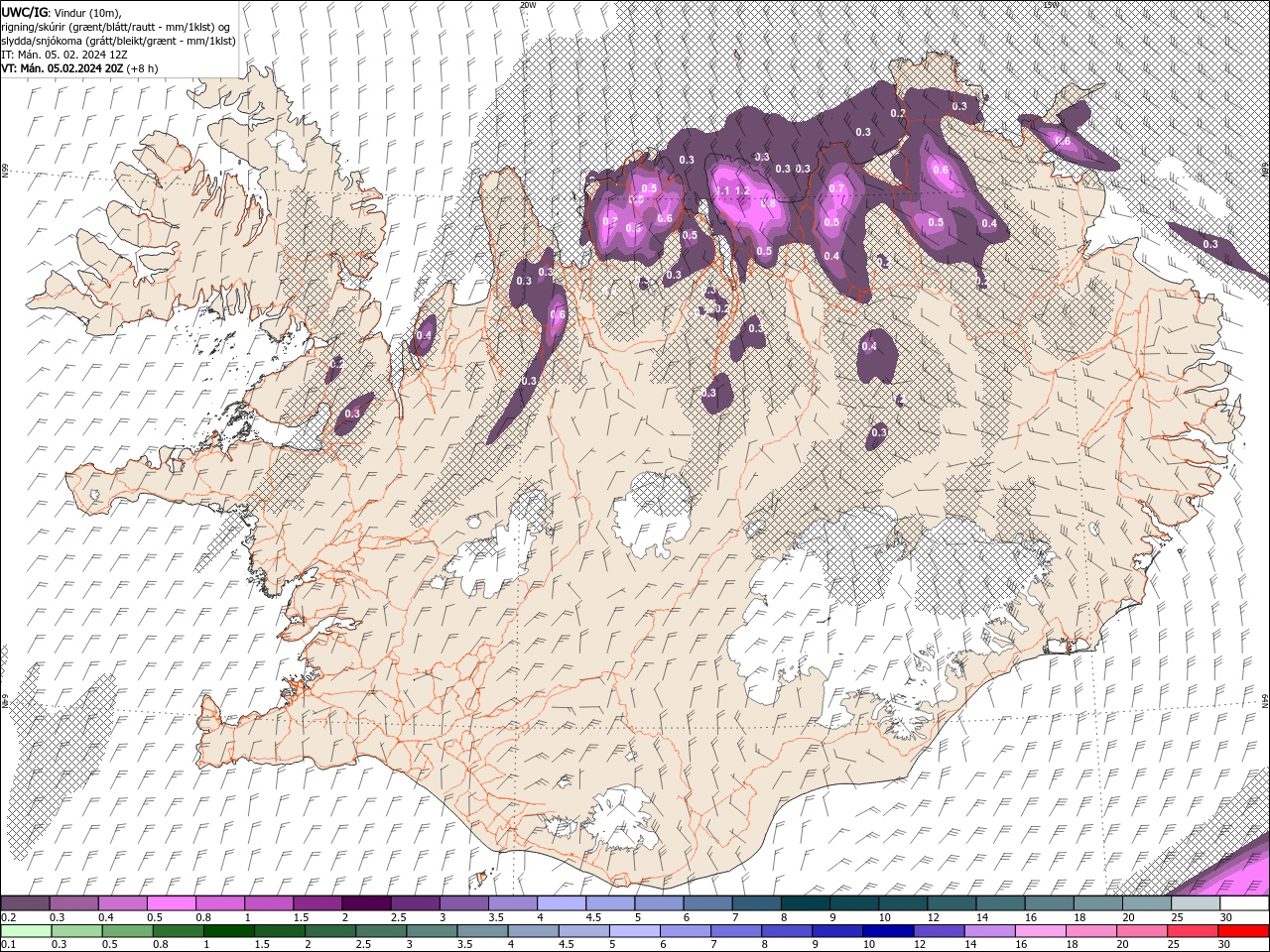Select the lower-row swatch starting at 2.5
The height and width of the screenshot is (952, 1270).
tap(381, 931)
